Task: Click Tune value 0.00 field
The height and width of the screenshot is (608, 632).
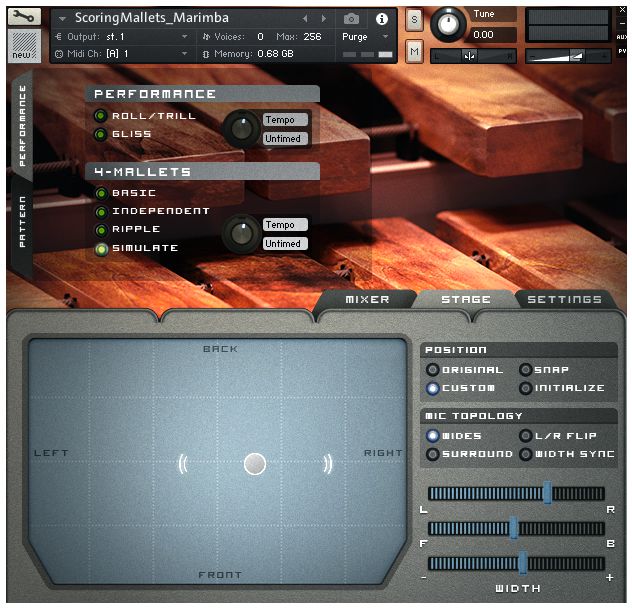Action: tap(492, 35)
